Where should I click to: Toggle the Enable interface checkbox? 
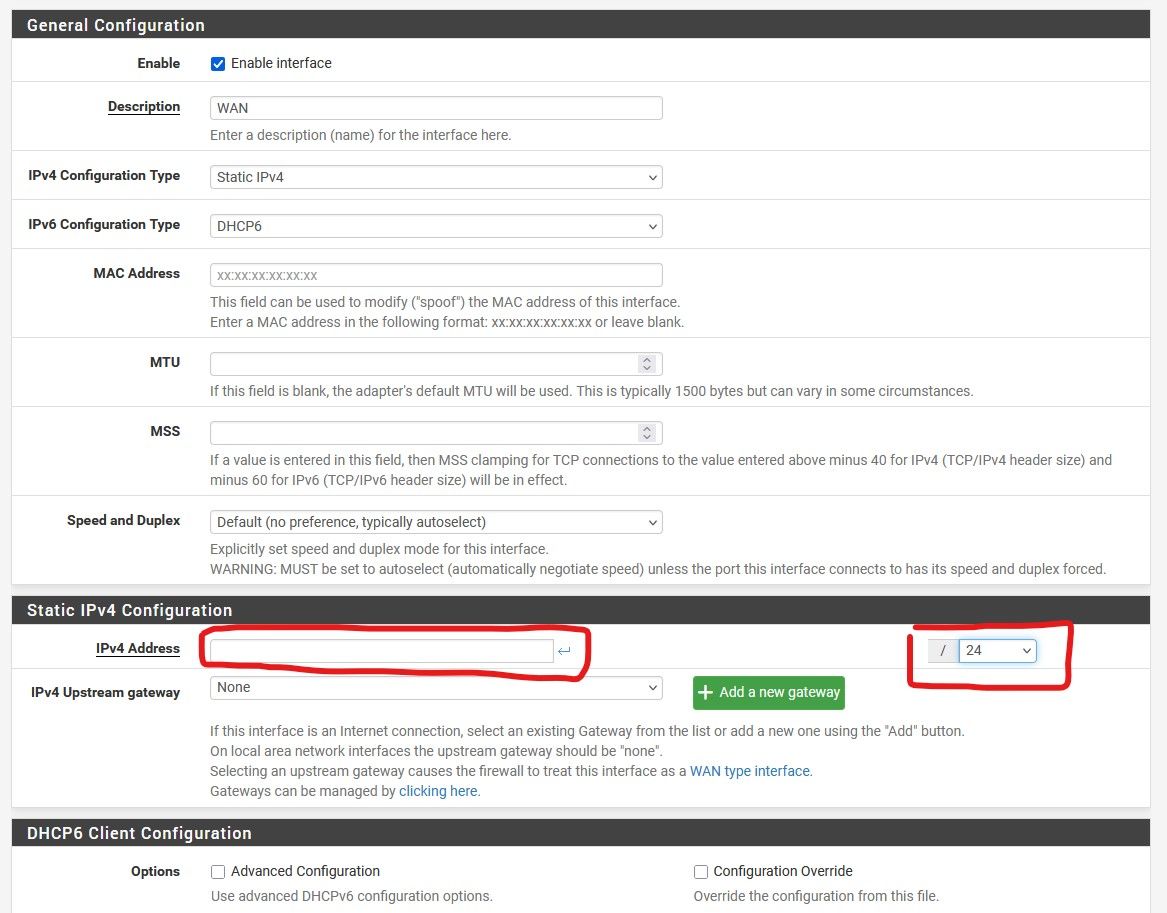[x=218, y=63]
